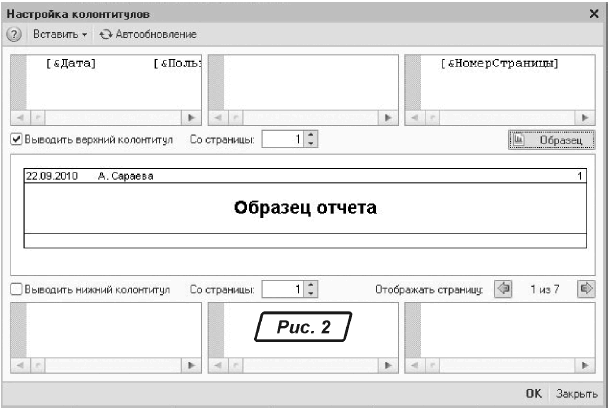This screenshot has width=609, height=409.
Task: Click the Образец preview button
Action: (552, 140)
